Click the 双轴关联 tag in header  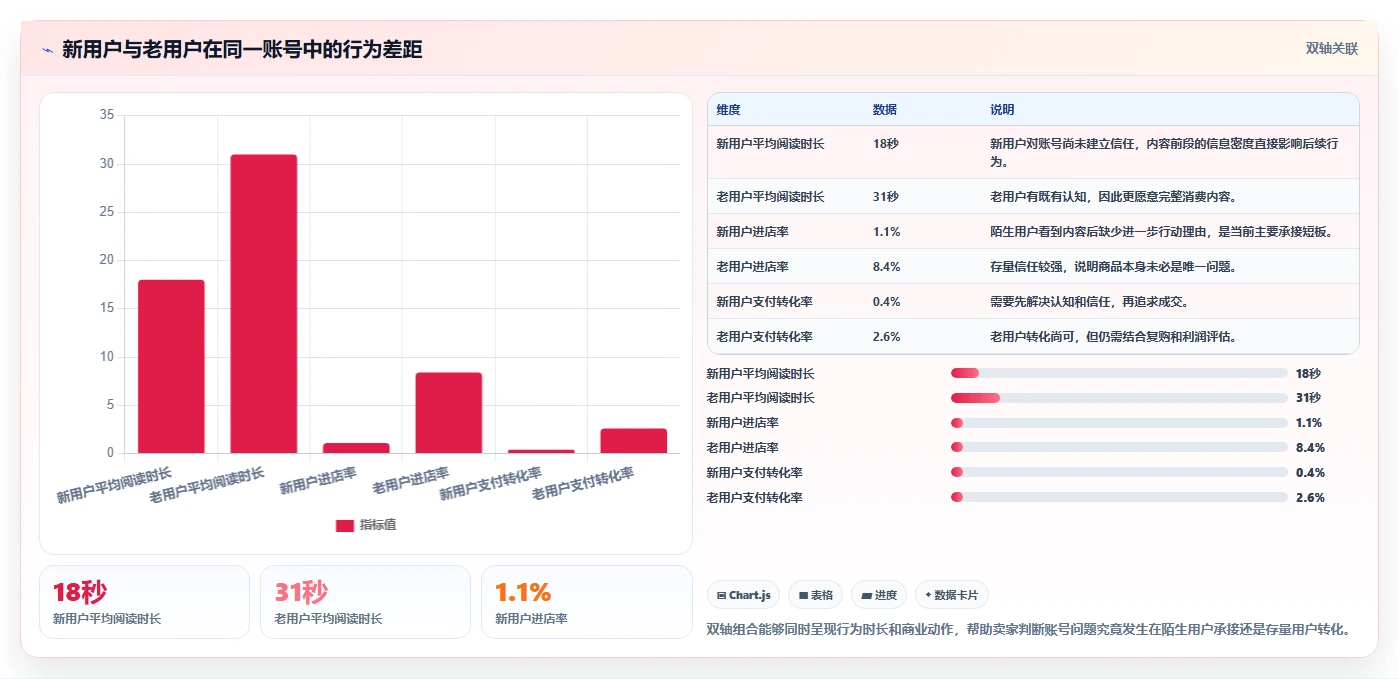click(1332, 49)
